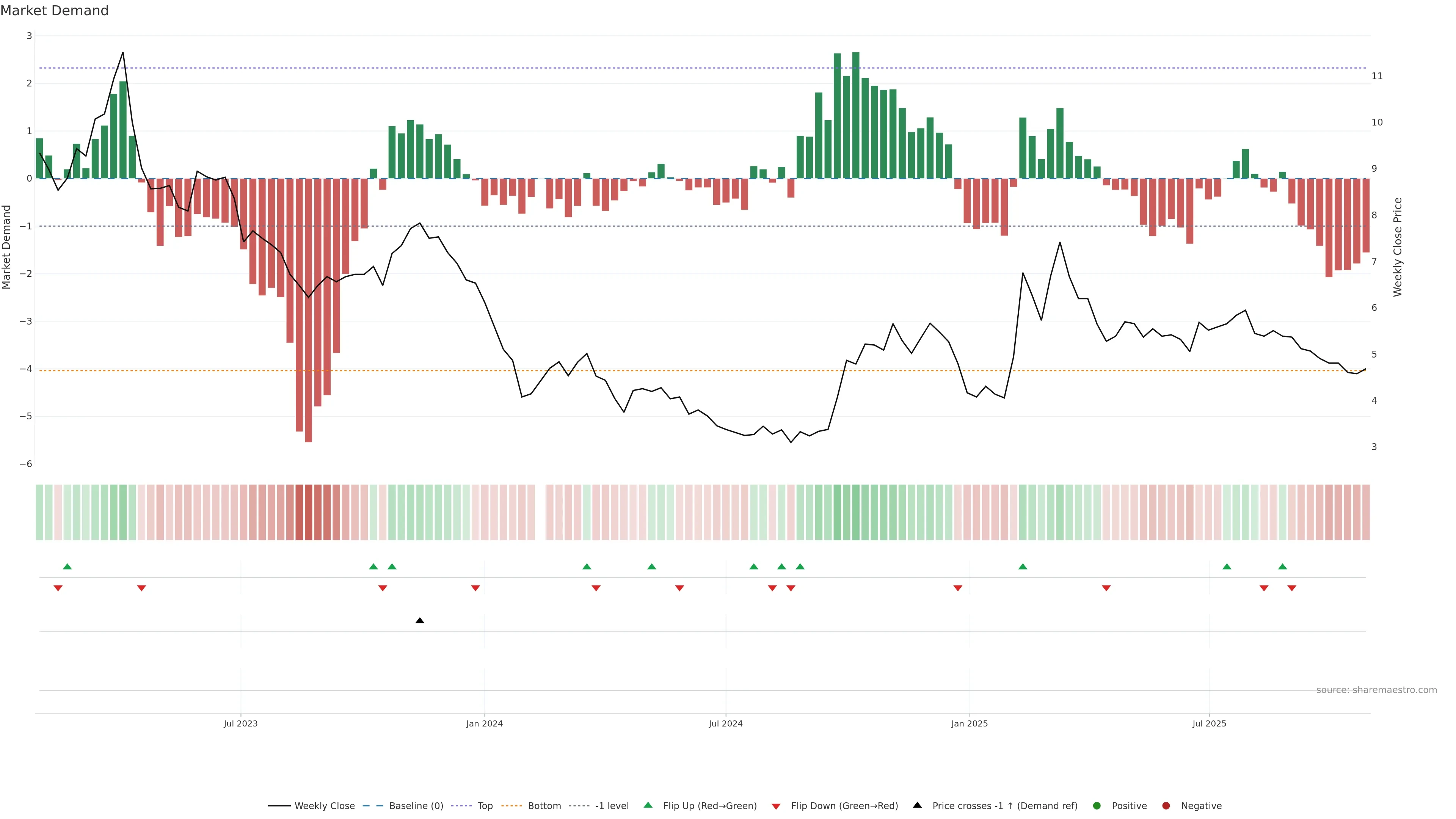
Task: Click the Jan 2024 x-axis label
Action: tap(485, 723)
